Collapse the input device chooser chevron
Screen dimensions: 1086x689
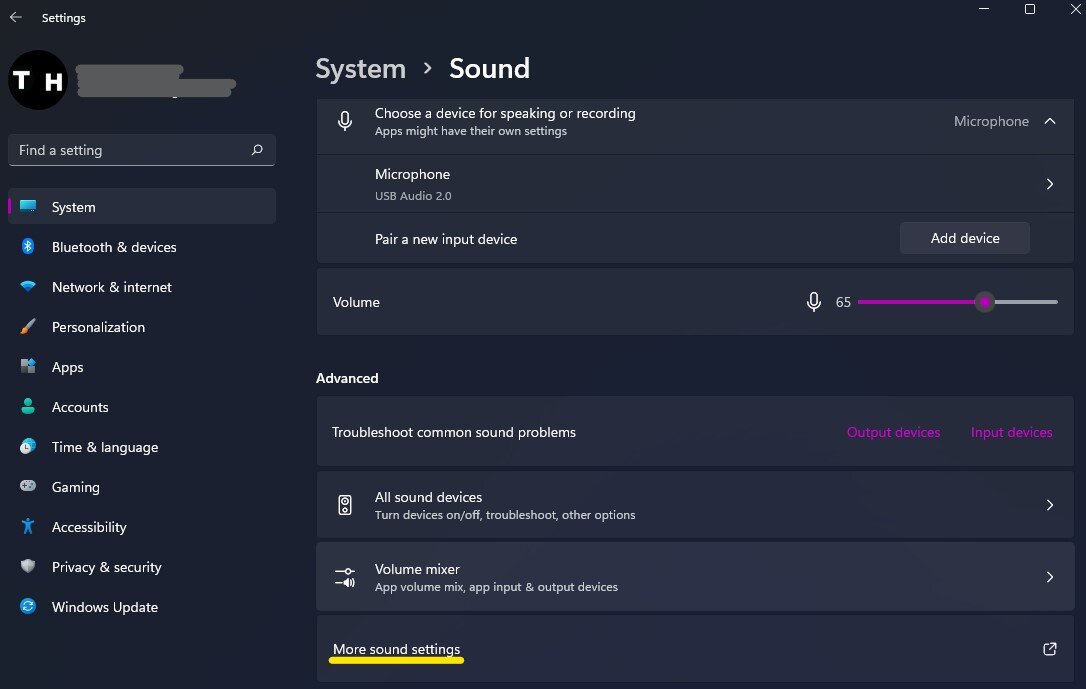[x=1049, y=121]
